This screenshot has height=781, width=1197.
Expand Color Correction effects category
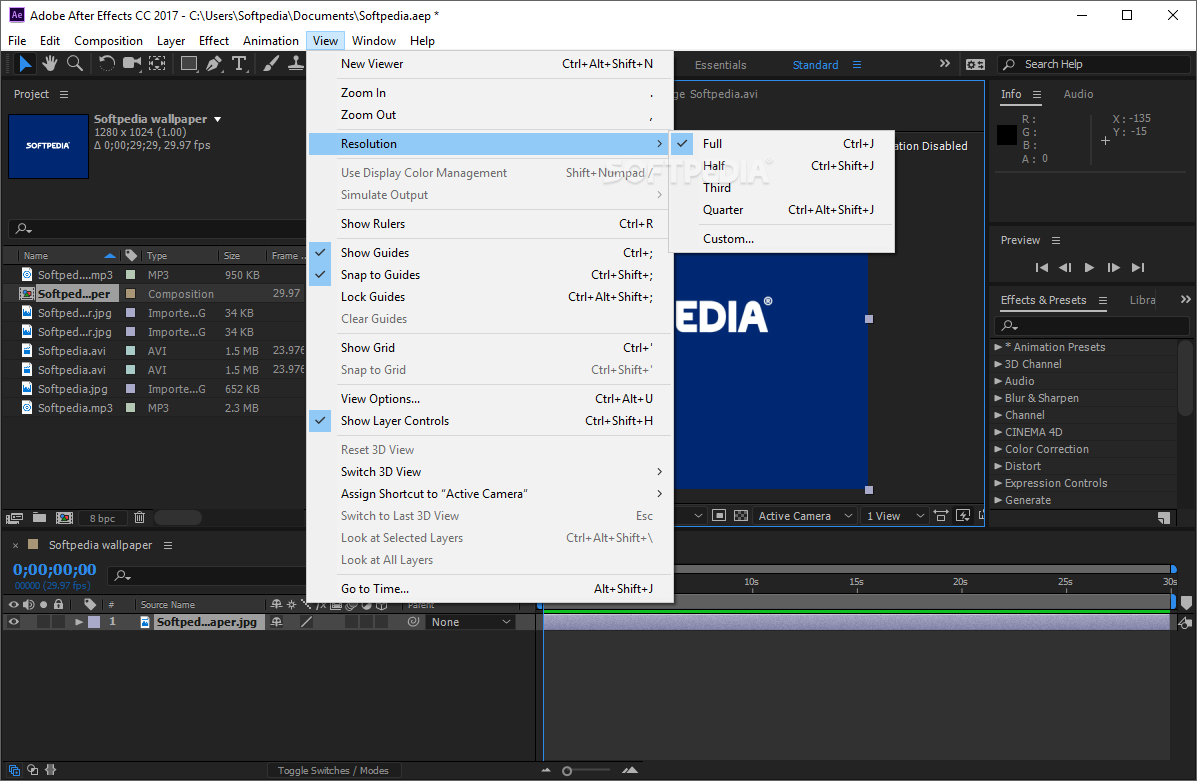(999, 449)
